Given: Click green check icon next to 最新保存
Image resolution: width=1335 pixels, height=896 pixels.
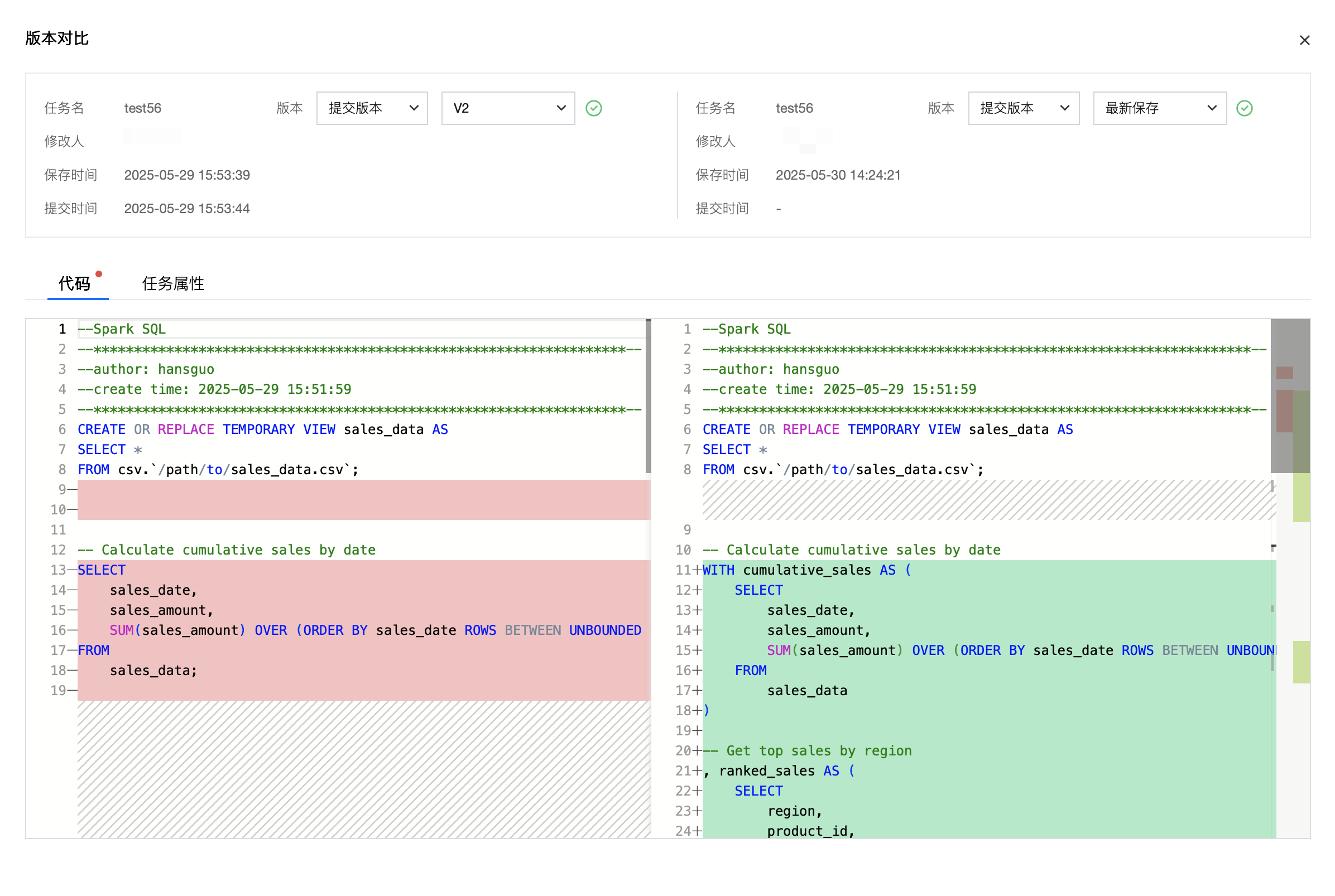Looking at the screenshot, I should coord(1244,108).
